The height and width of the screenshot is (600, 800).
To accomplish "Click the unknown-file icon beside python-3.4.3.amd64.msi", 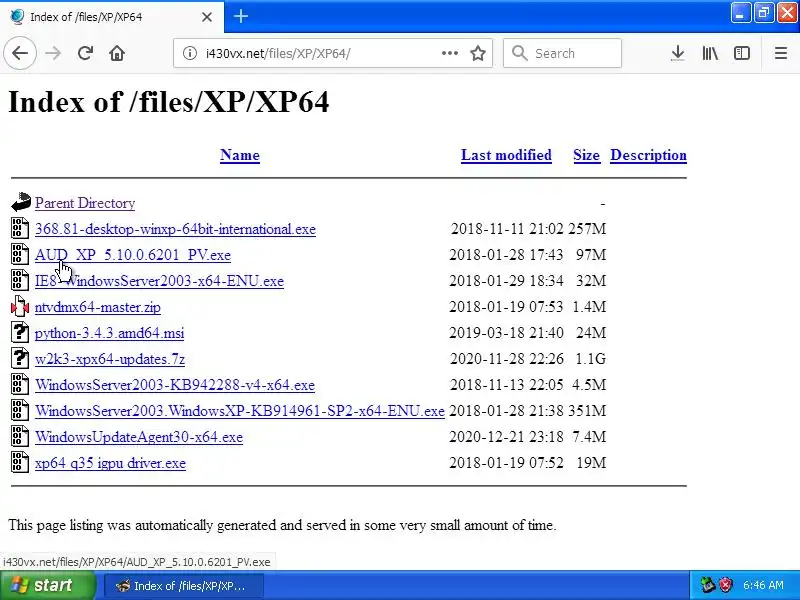I will [x=20, y=333].
